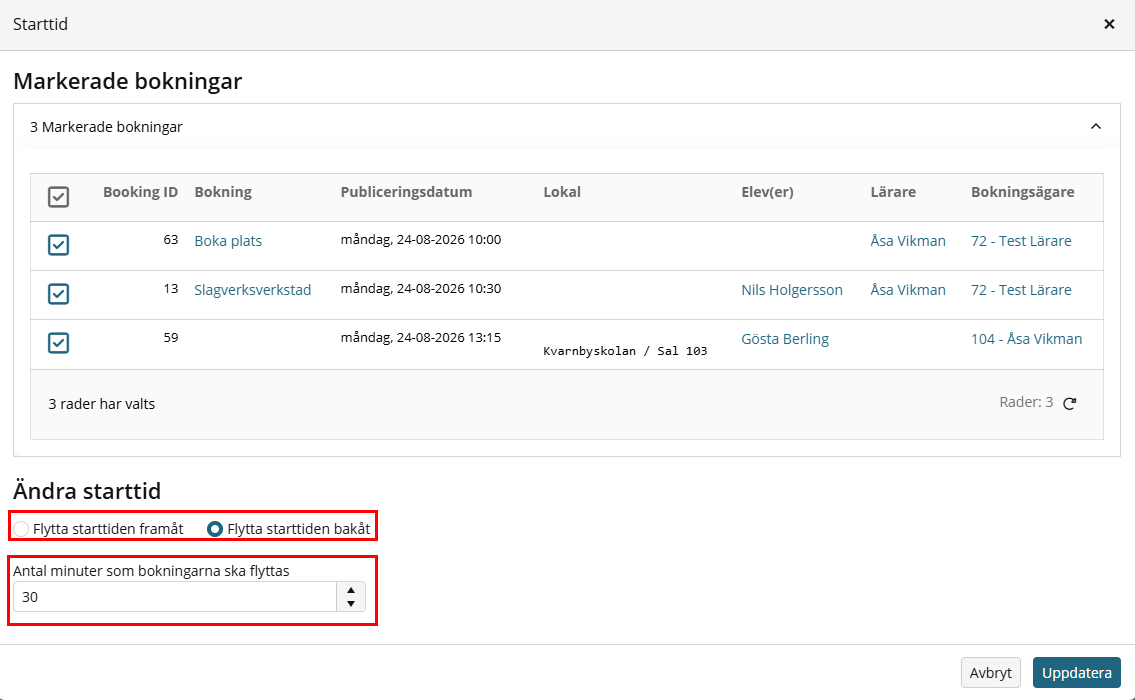This screenshot has height=700, width=1135.
Task: Click the Avbryt button
Action: 990,672
